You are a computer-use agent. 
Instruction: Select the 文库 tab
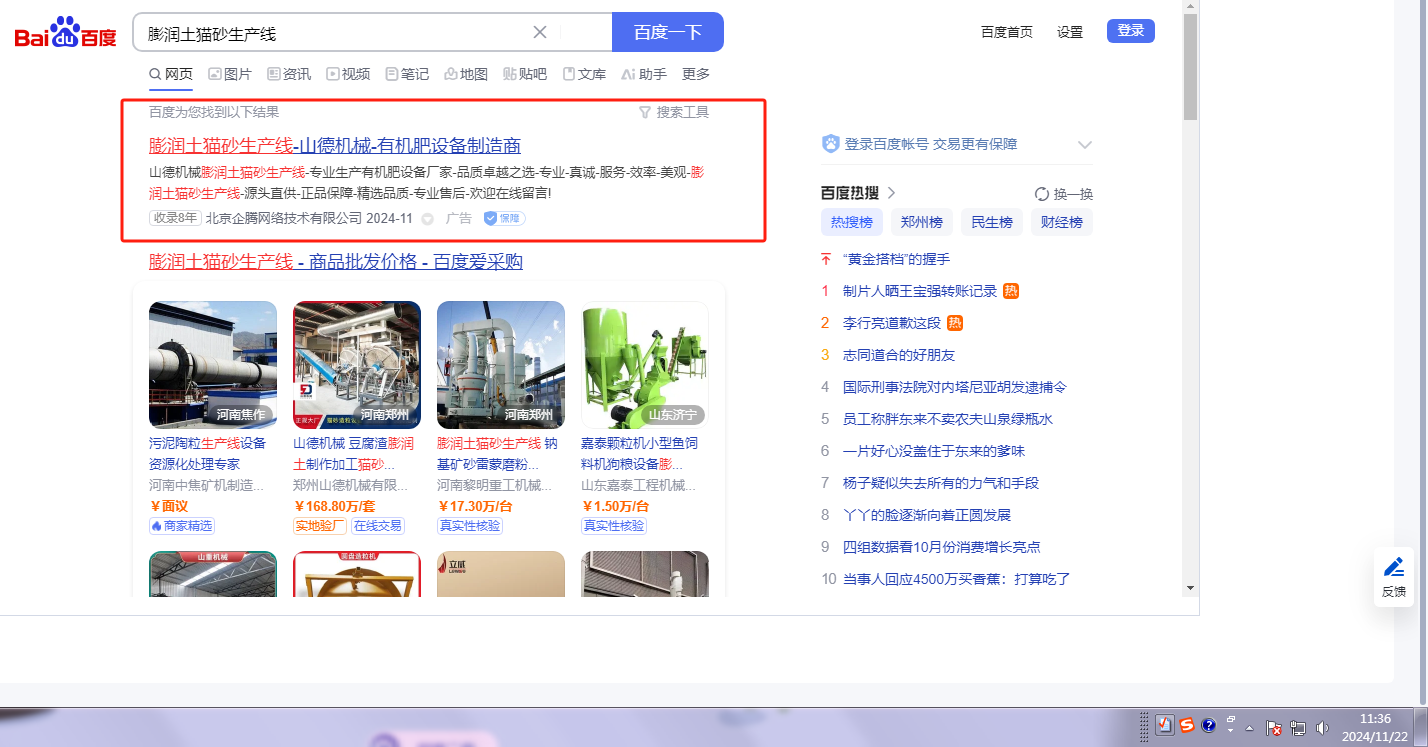coord(584,74)
